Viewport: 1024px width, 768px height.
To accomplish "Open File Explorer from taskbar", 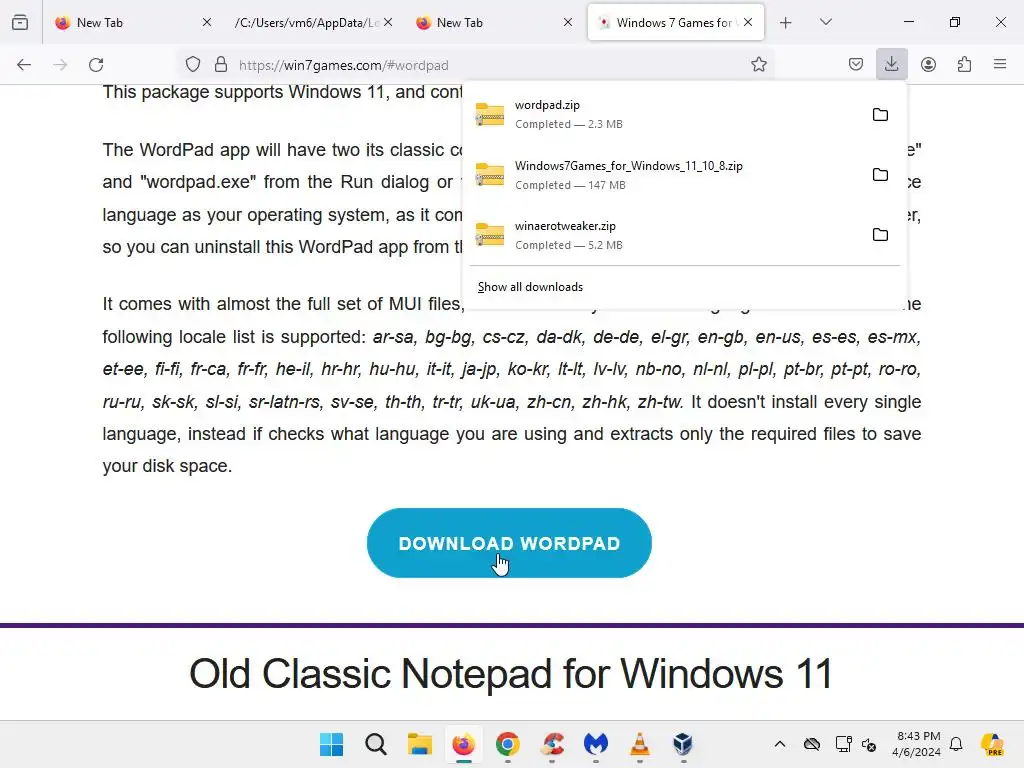I will pyautogui.click(x=419, y=744).
